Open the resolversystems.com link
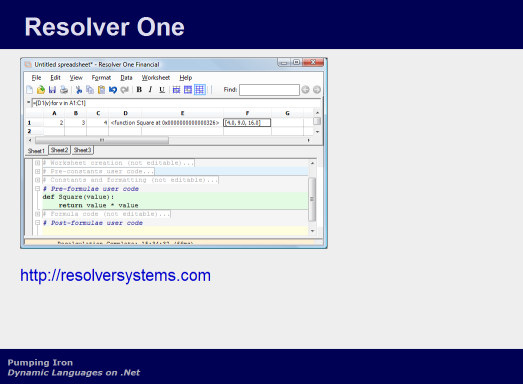The width and height of the screenshot is (523, 384). point(115,276)
